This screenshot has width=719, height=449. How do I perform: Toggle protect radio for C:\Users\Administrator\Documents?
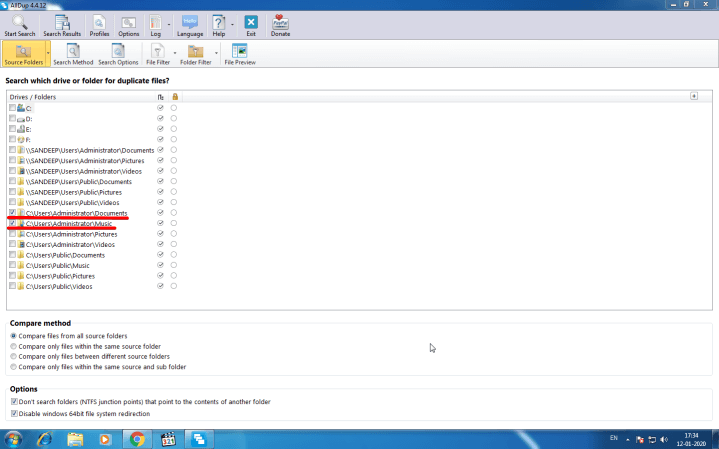point(174,213)
